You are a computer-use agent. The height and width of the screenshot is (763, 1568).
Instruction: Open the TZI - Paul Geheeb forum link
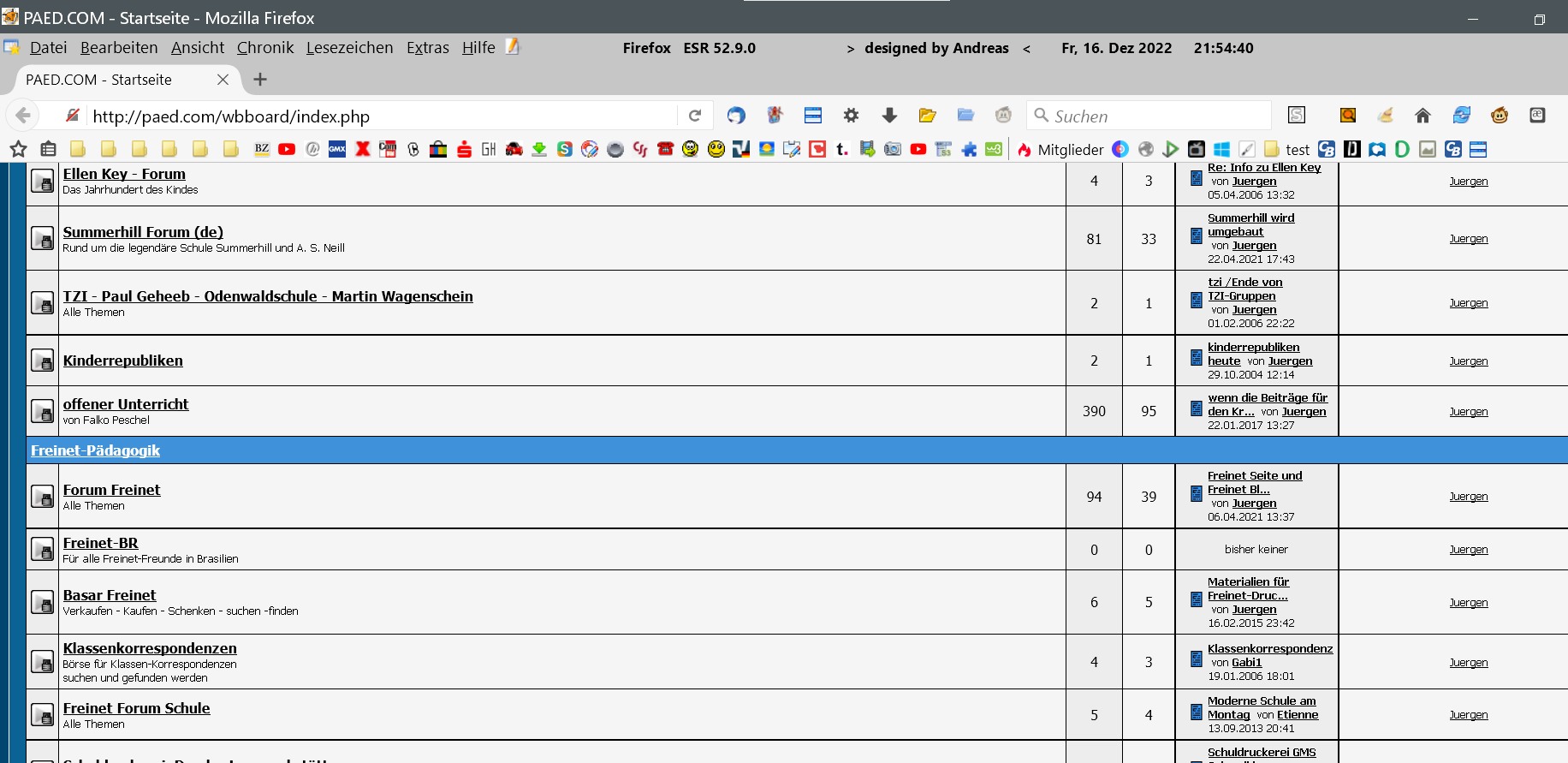tap(268, 296)
